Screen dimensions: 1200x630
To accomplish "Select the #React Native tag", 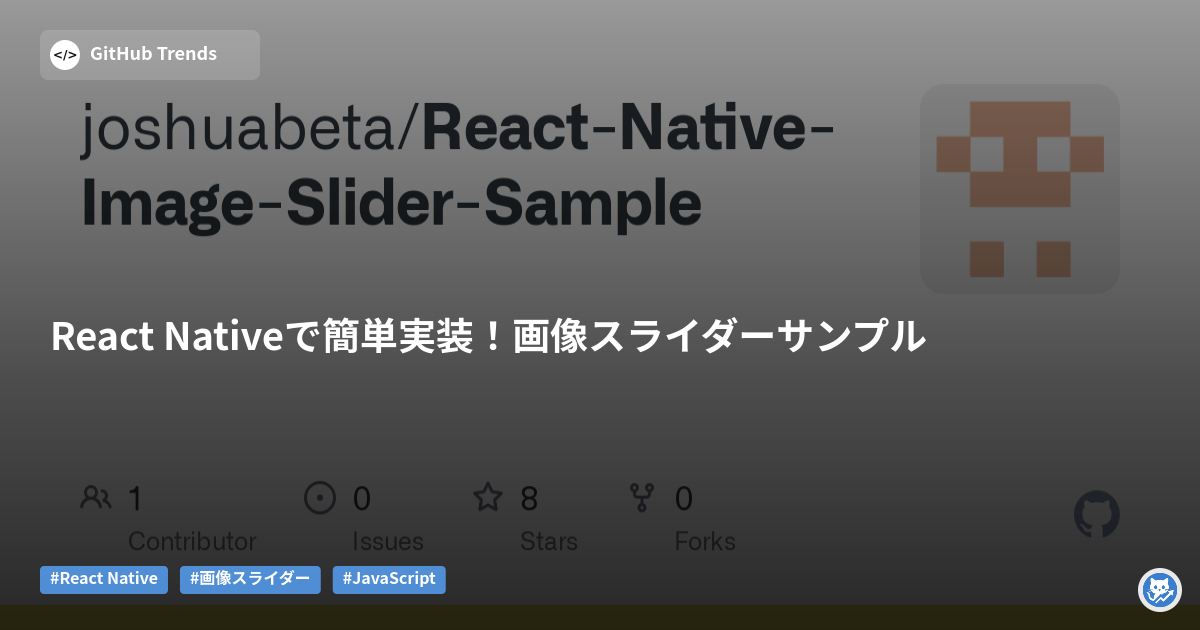I will pyautogui.click(x=104, y=579).
